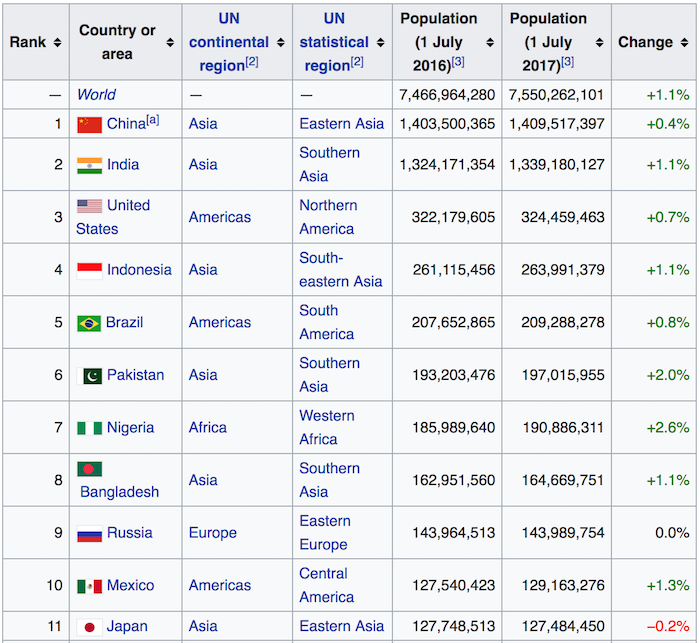Open the Southern Asia link in India row

tap(329, 165)
